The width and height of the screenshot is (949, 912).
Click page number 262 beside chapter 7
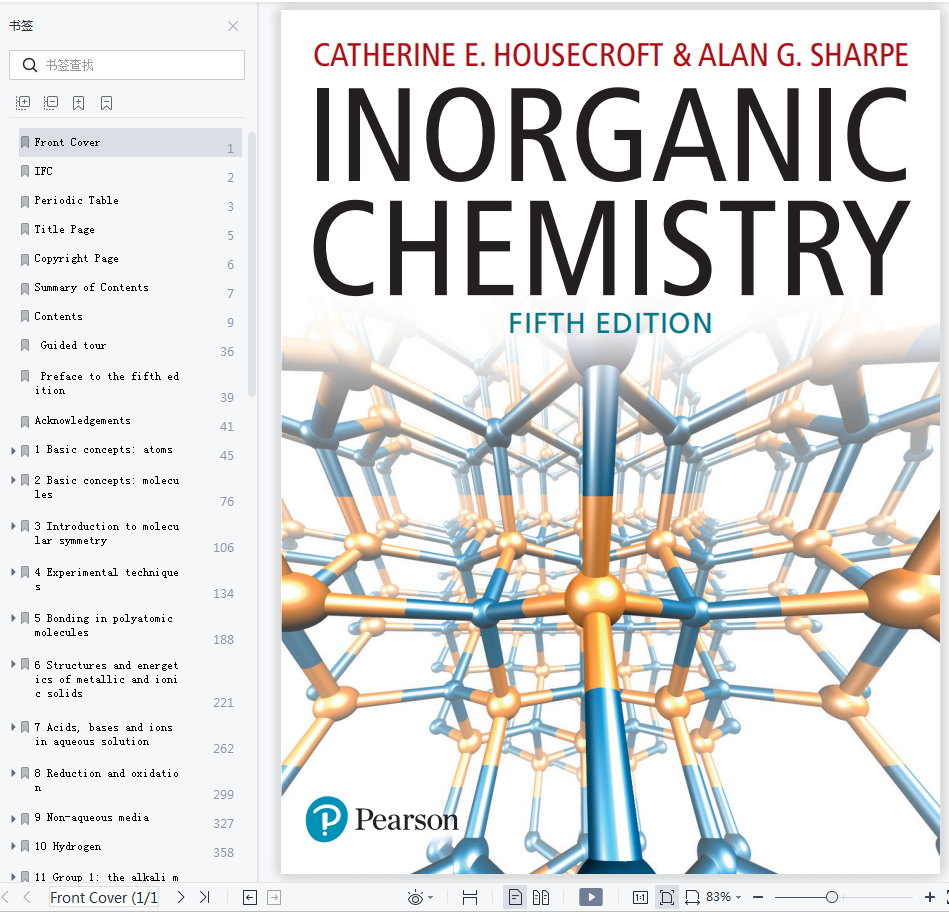point(223,749)
